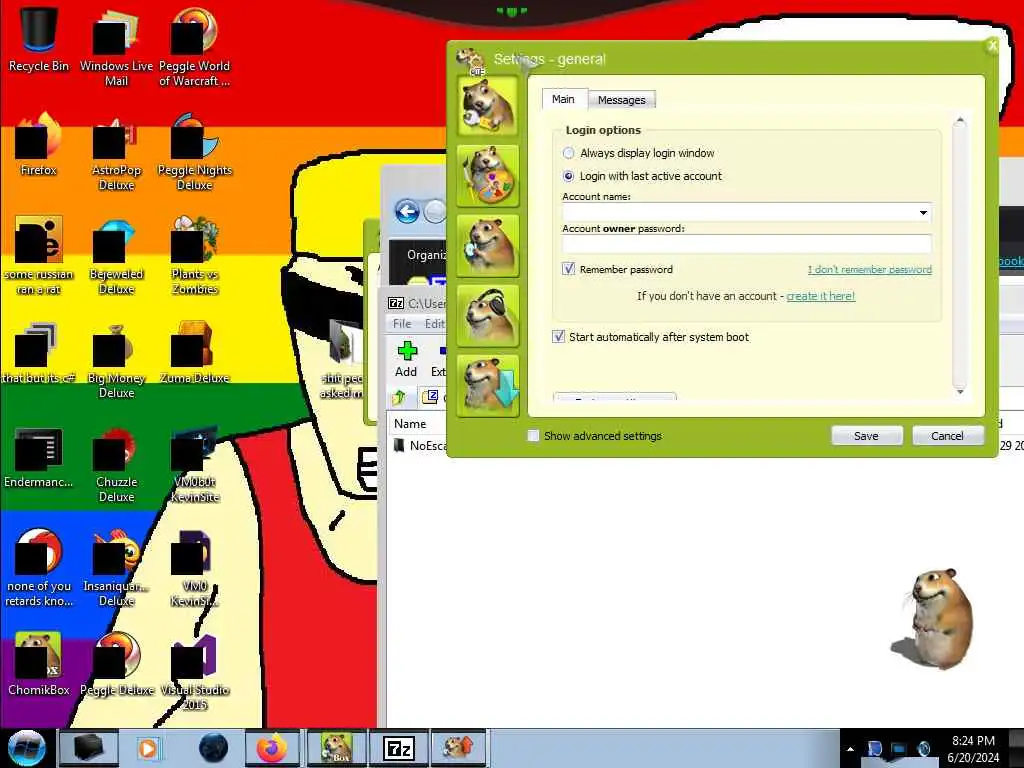Screen dimensions: 1024x768
Task: Open the appearance settings hamster with palette
Action: click(x=488, y=176)
